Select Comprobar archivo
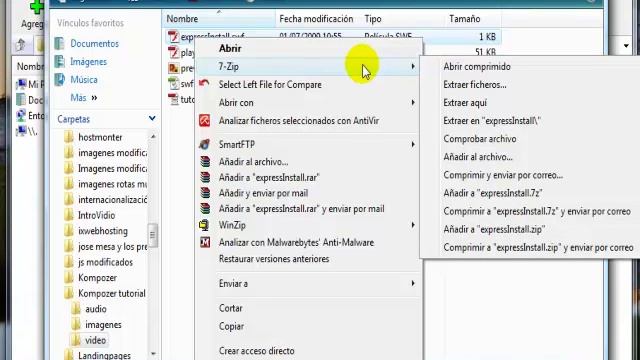Viewport: 640px width, 360px height. click(x=480, y=139)
